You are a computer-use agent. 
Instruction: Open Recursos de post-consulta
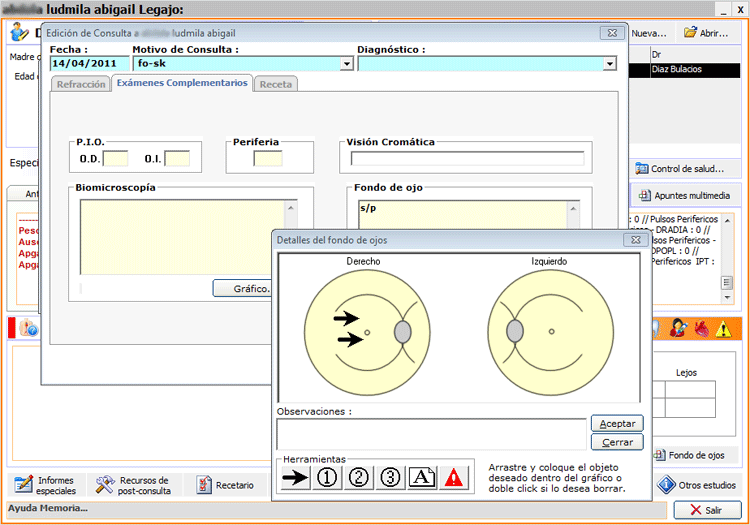point(134,486)
